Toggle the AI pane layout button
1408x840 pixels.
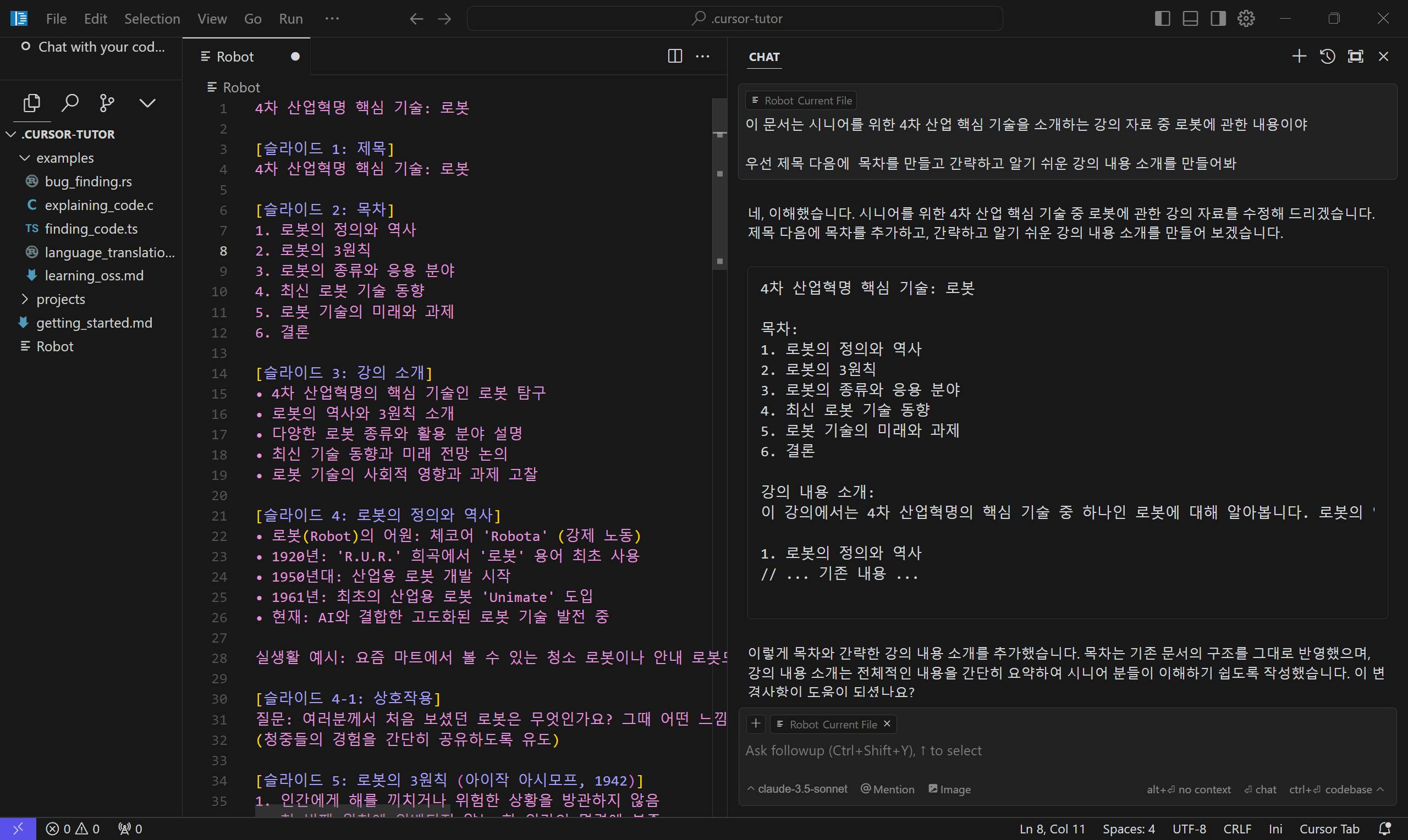point(1218,19)
